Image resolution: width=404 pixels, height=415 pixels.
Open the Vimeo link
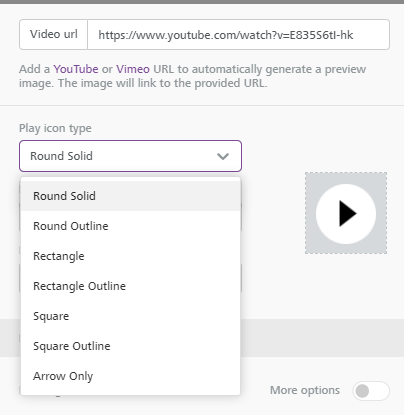(133, 69)
